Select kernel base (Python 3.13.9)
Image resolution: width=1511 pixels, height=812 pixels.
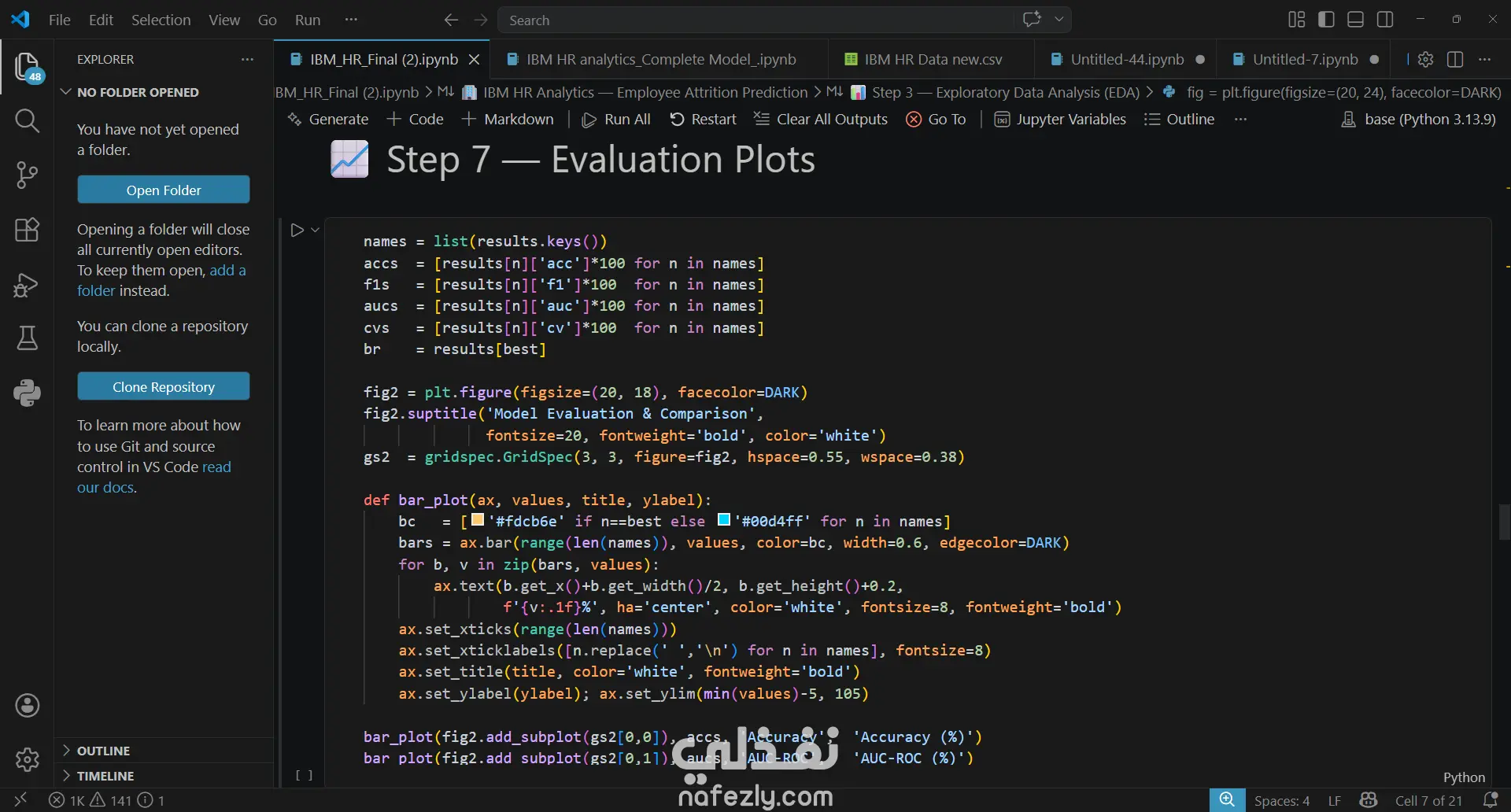[x=1418, y=119]
